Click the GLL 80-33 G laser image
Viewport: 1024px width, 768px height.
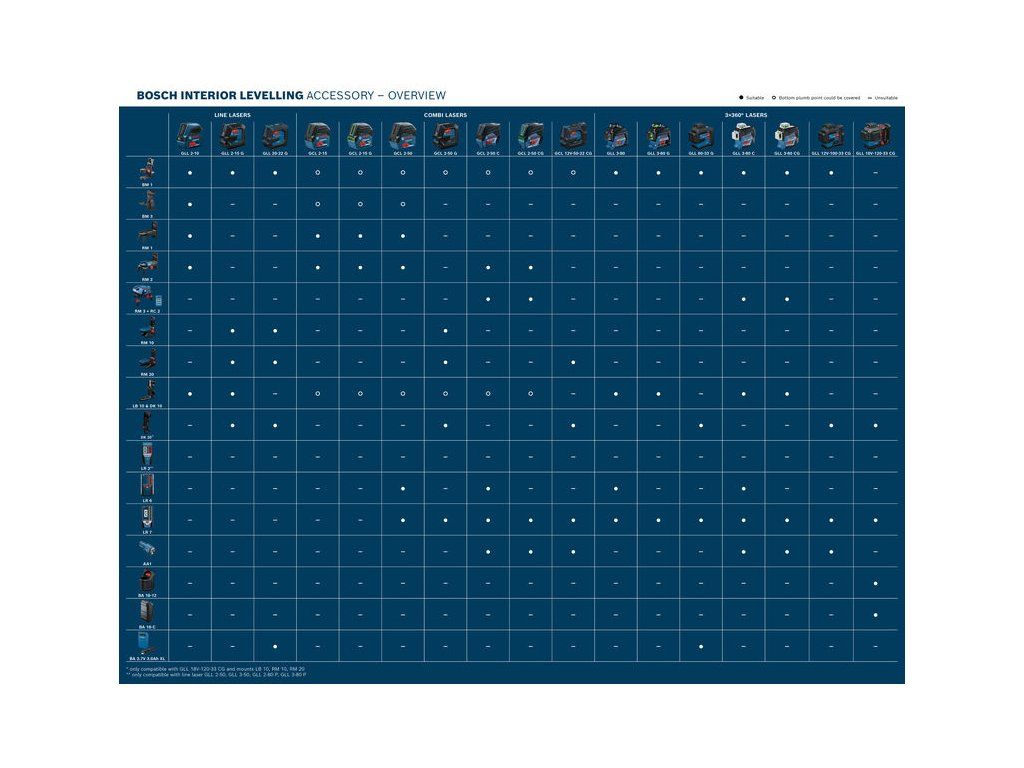point(701,136)
